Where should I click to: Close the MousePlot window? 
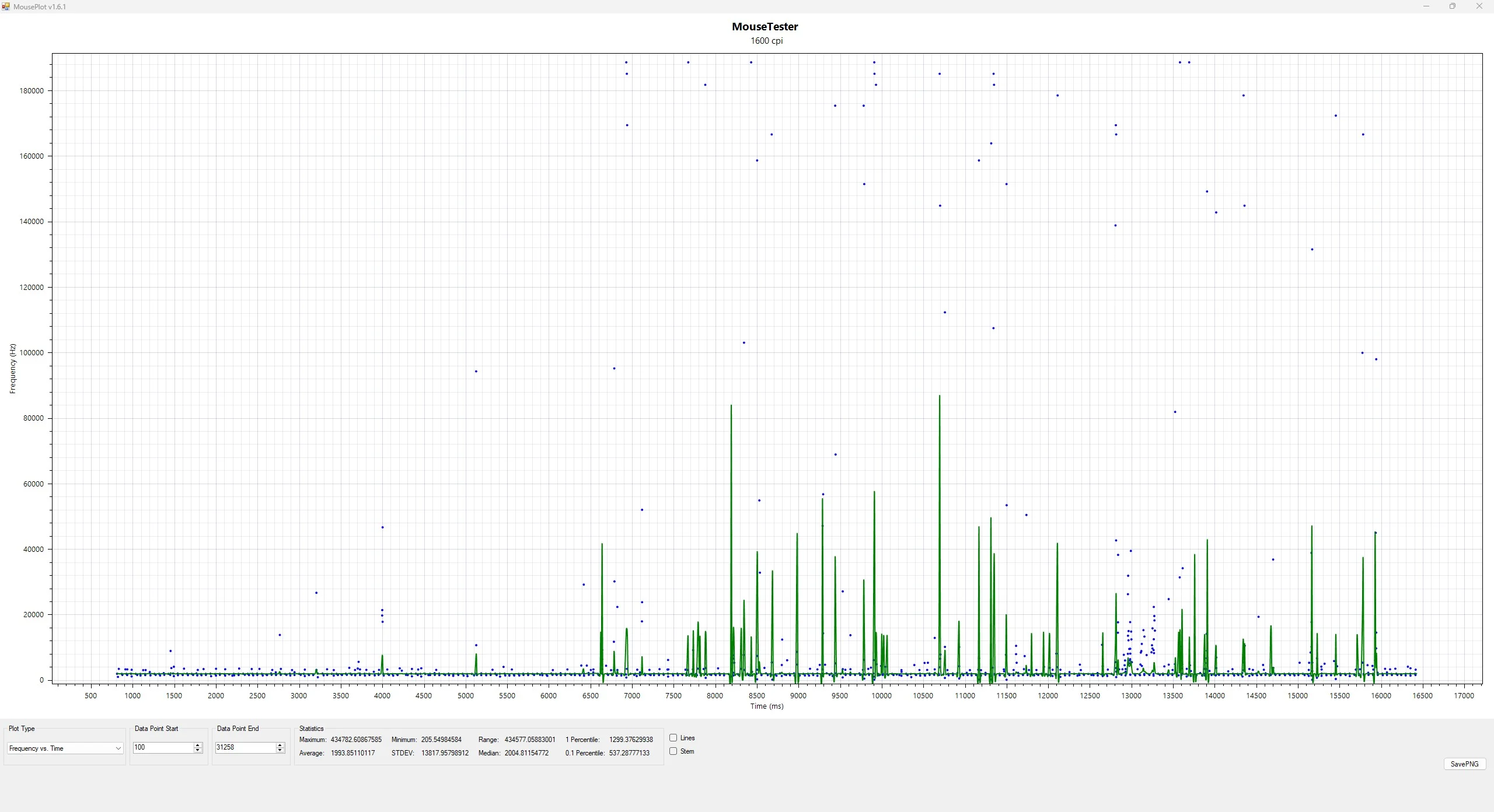(x=1479, y=6)
